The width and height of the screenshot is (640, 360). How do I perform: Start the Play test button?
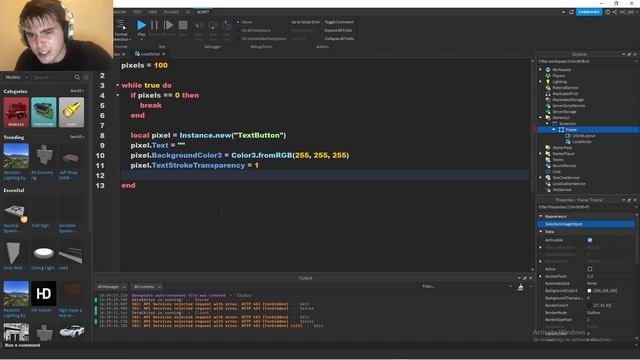click(141, 25)
